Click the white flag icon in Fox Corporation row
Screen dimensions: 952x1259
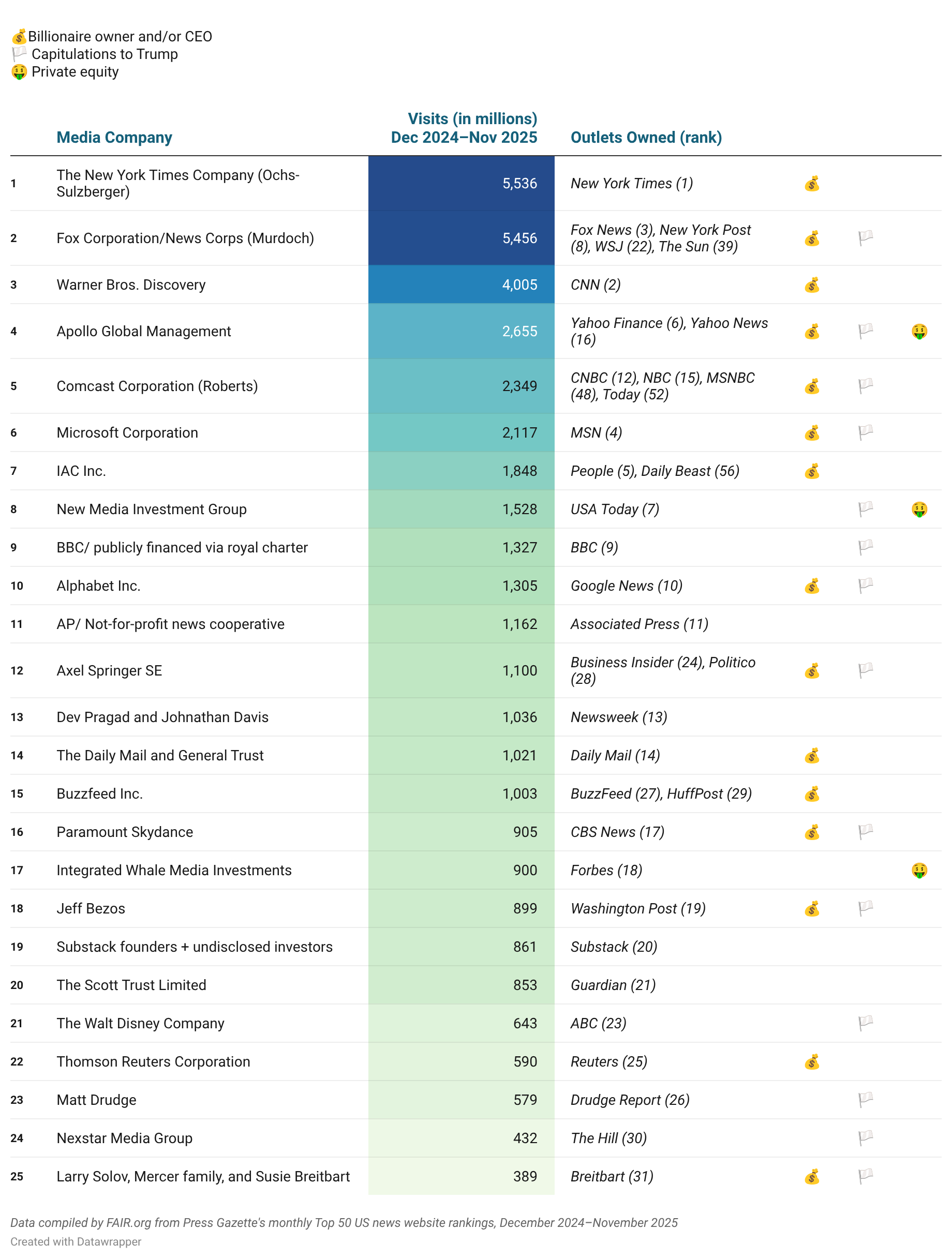(x=865, y=238)
